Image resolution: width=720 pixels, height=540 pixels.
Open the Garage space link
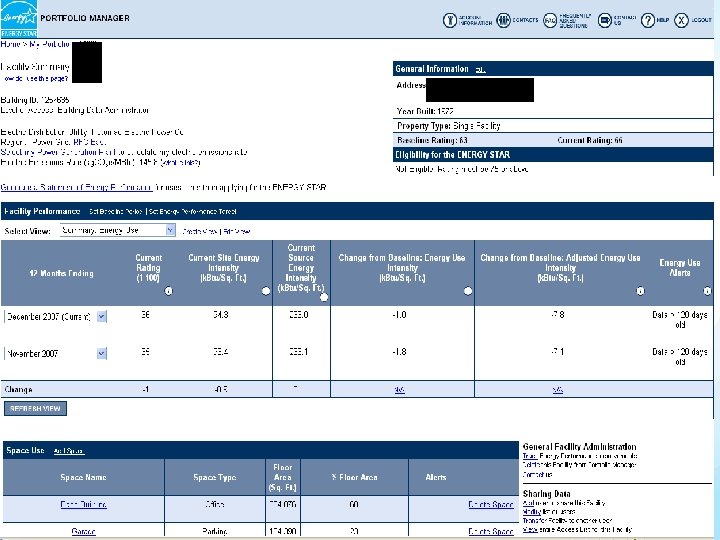tap(84, 531)
